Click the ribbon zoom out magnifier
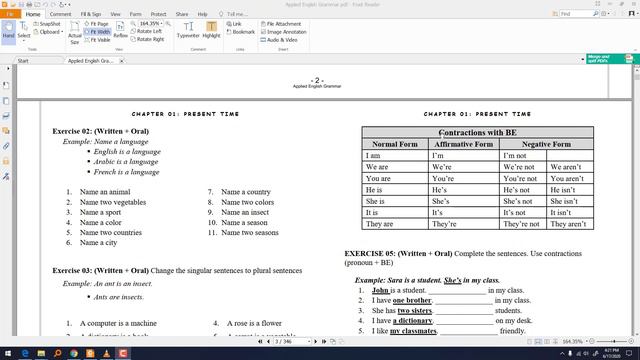The image size is (640, 360). coord(133,24)
